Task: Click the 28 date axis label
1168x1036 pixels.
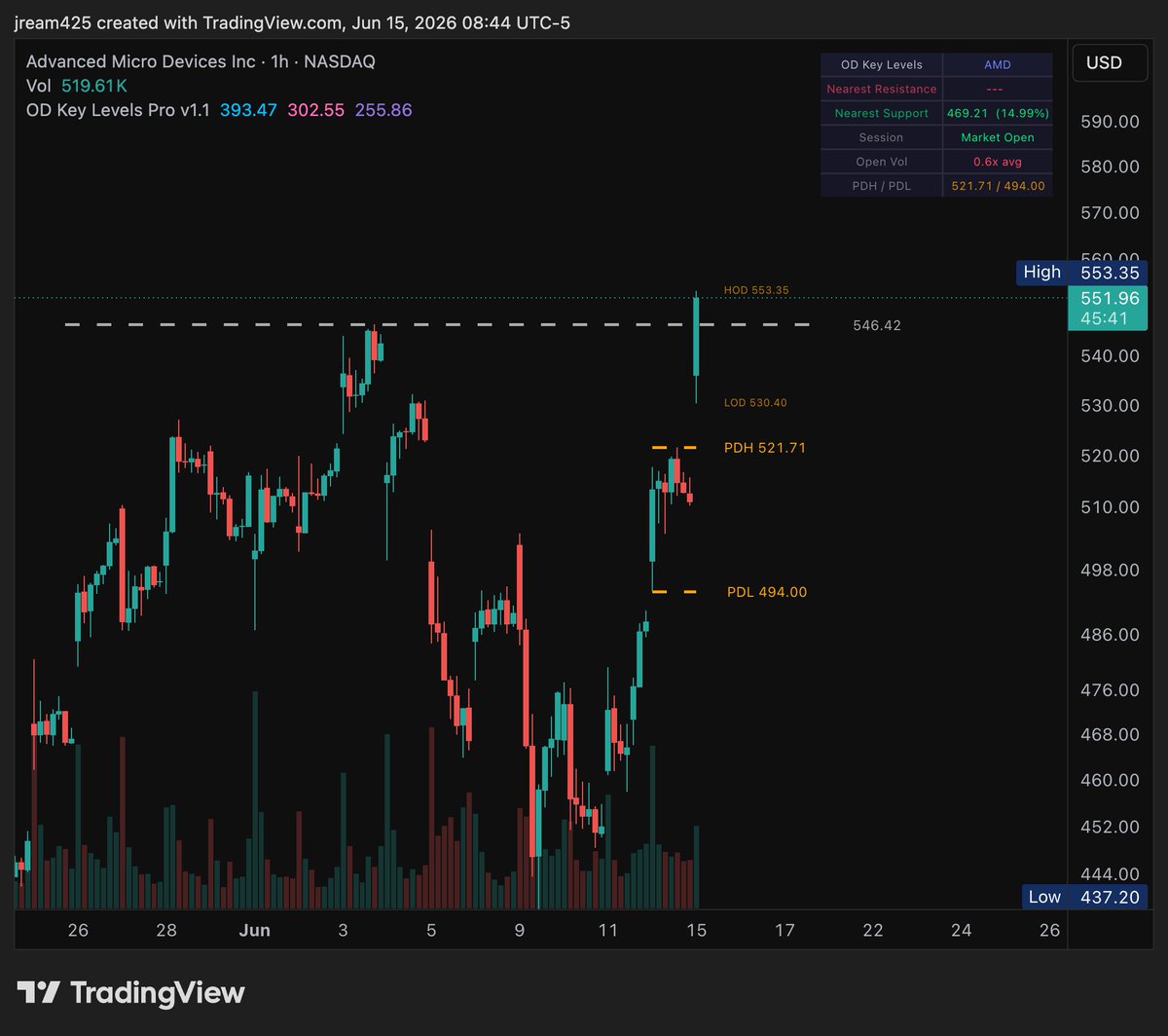Action: (166, 931)
